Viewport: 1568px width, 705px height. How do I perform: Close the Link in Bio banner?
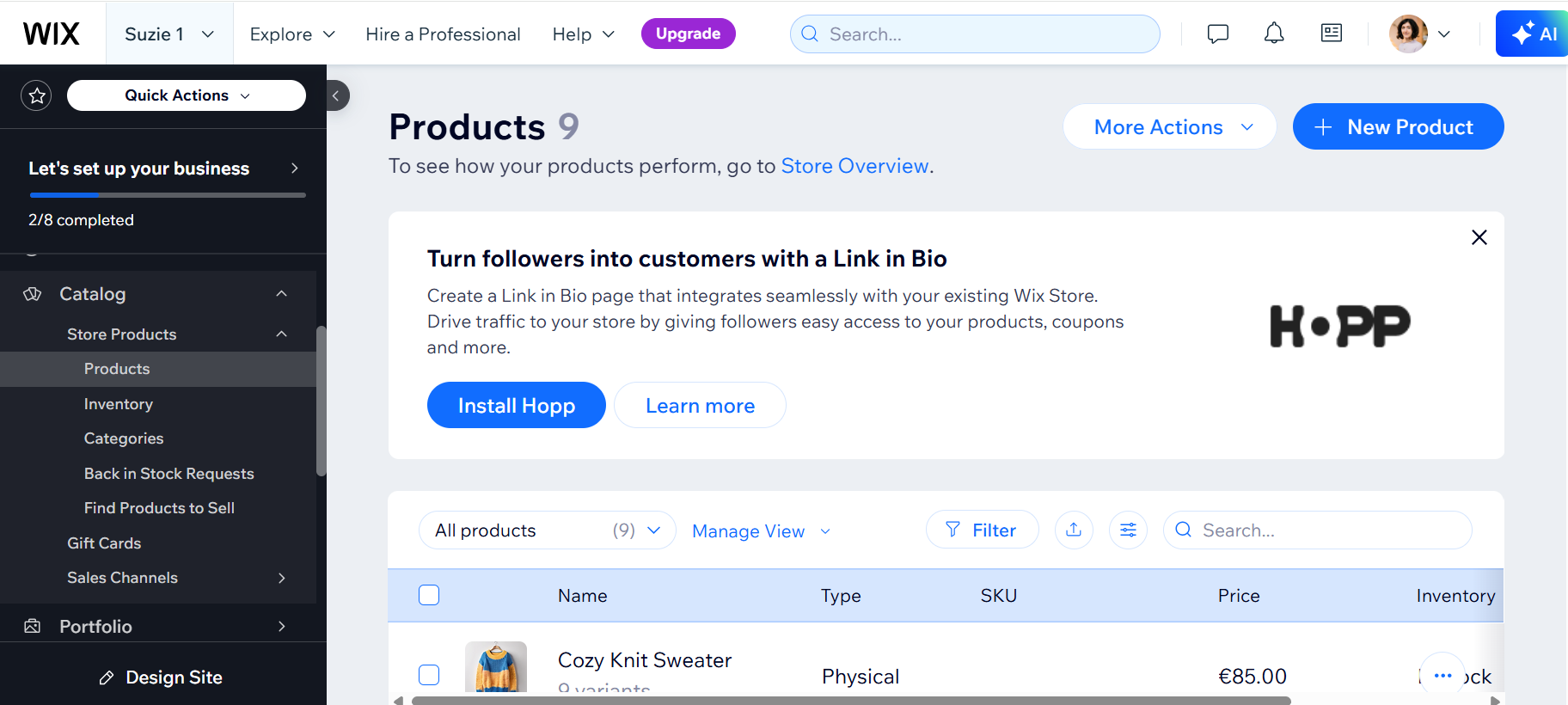click(1479, 237)
